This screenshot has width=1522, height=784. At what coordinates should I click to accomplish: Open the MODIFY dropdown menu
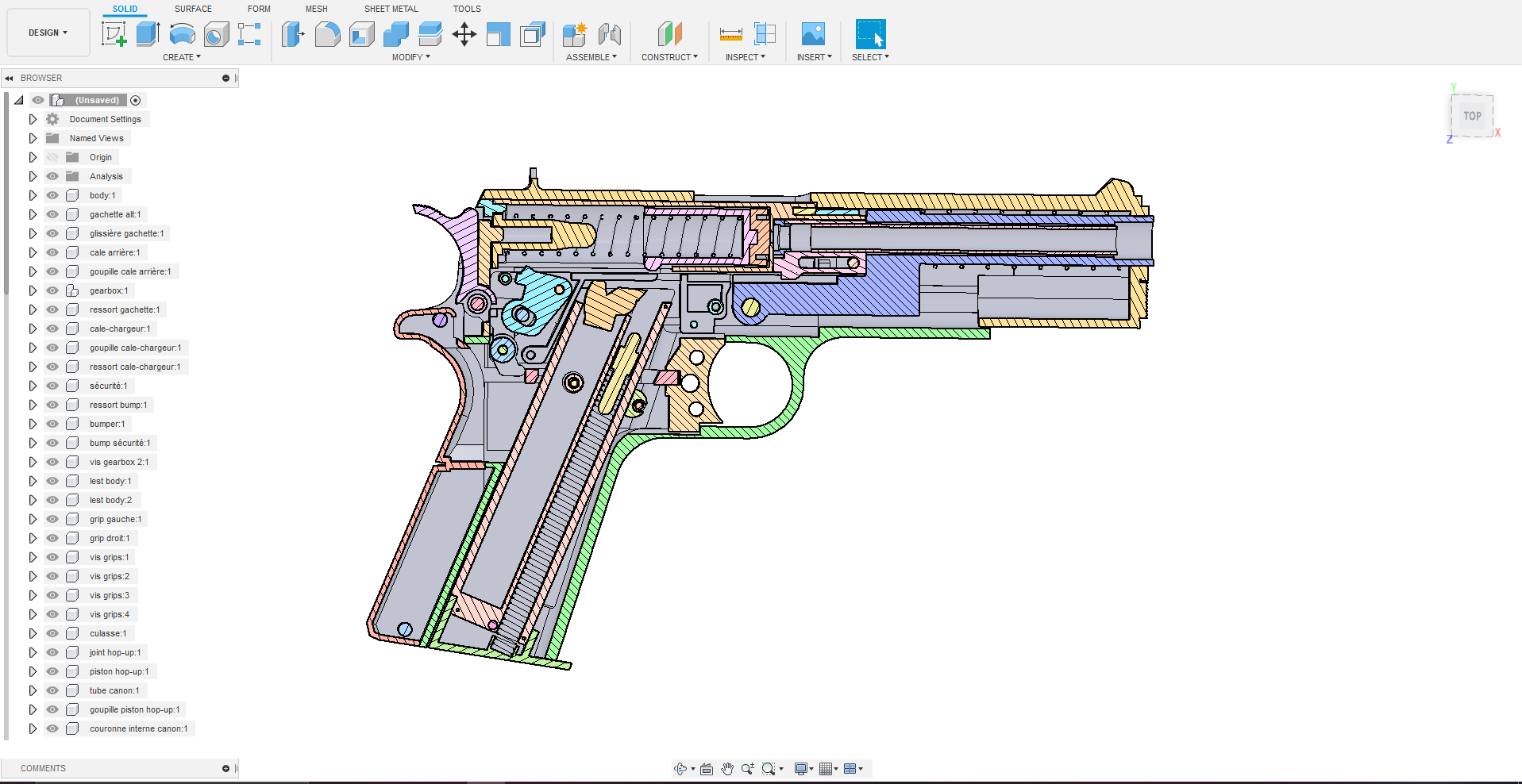click(411, 57)
